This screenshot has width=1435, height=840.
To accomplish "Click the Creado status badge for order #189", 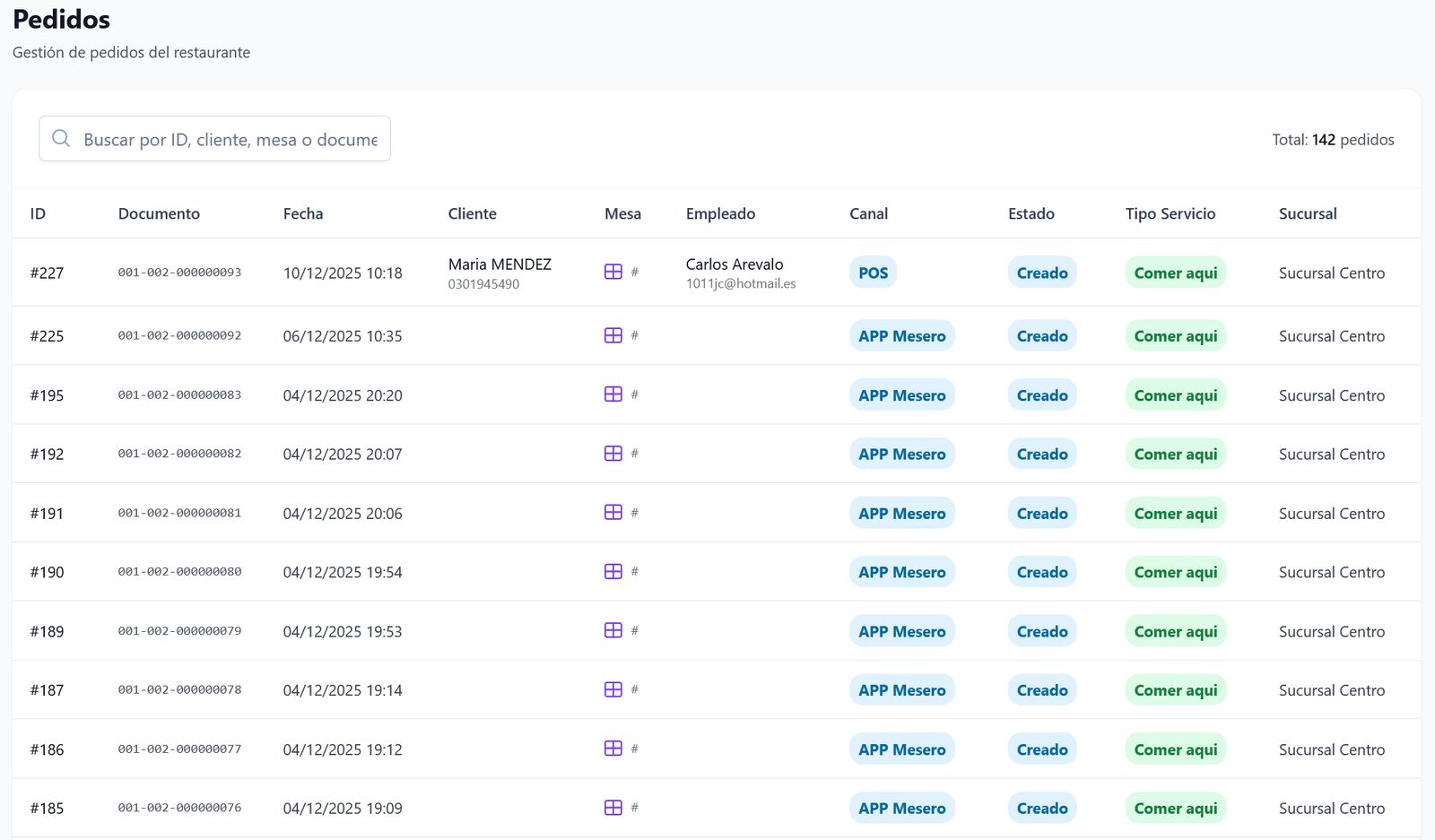I will (1041, 631).
